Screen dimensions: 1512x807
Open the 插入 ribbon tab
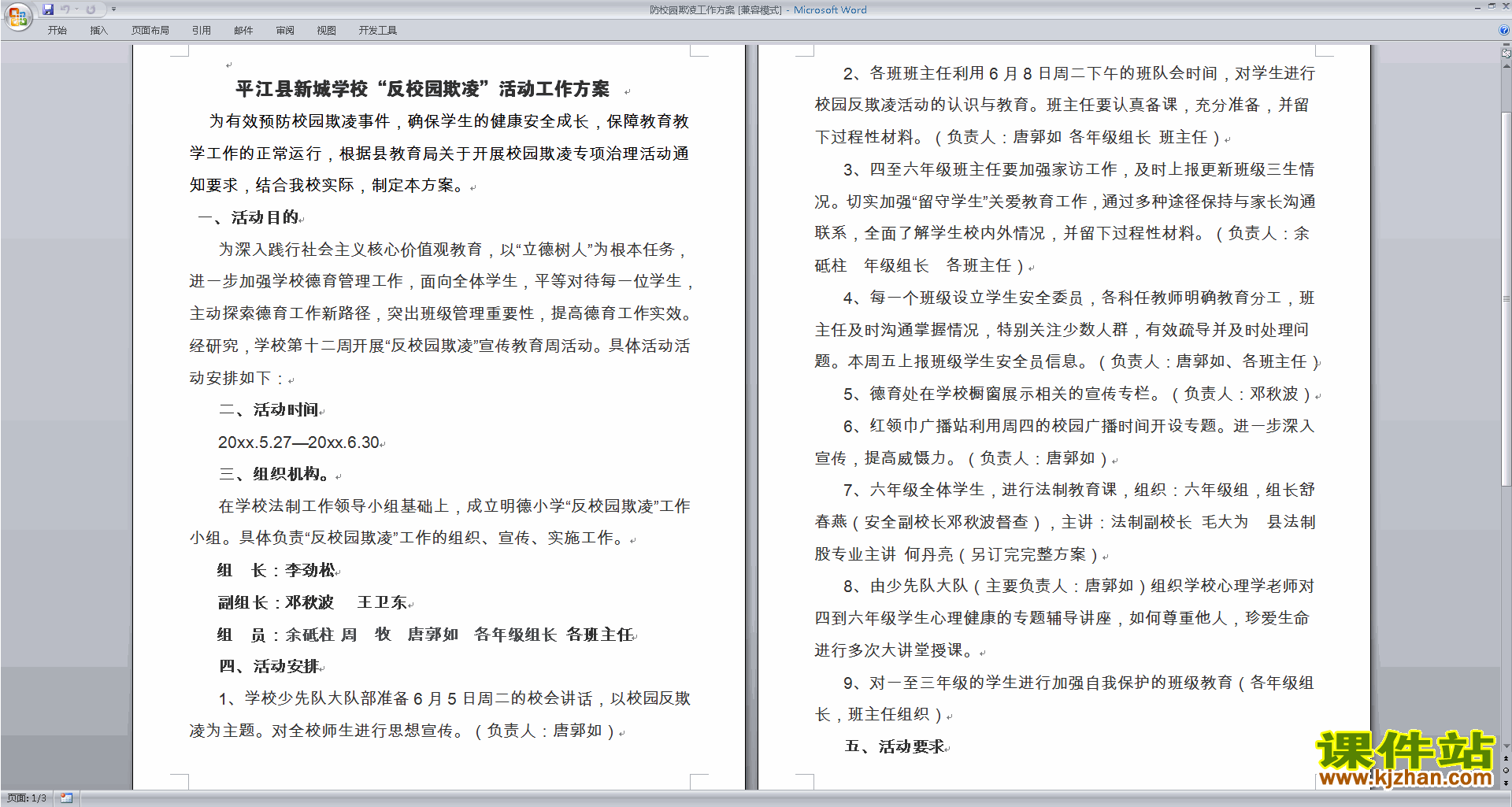[x=98, y=31]
